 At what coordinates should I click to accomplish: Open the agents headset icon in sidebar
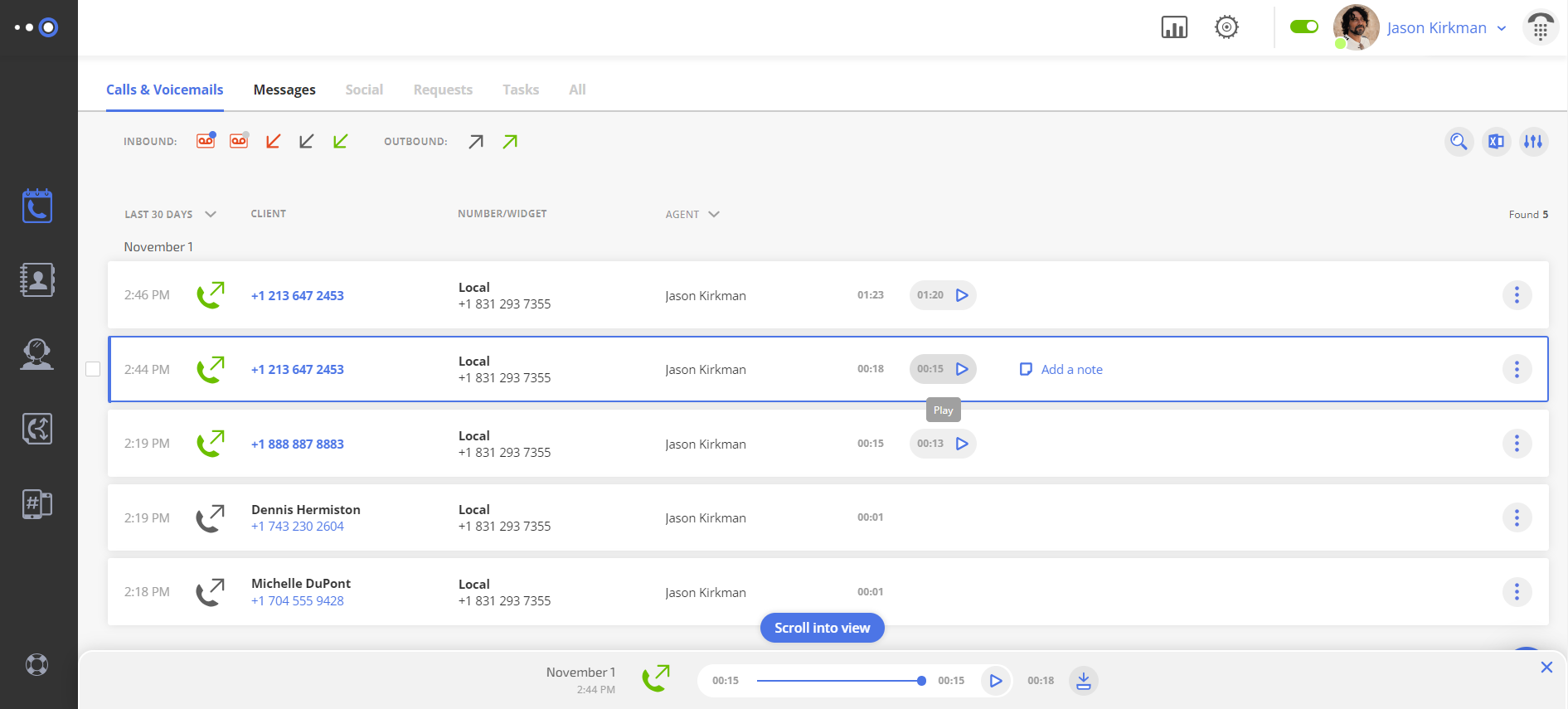click(37, 354)
